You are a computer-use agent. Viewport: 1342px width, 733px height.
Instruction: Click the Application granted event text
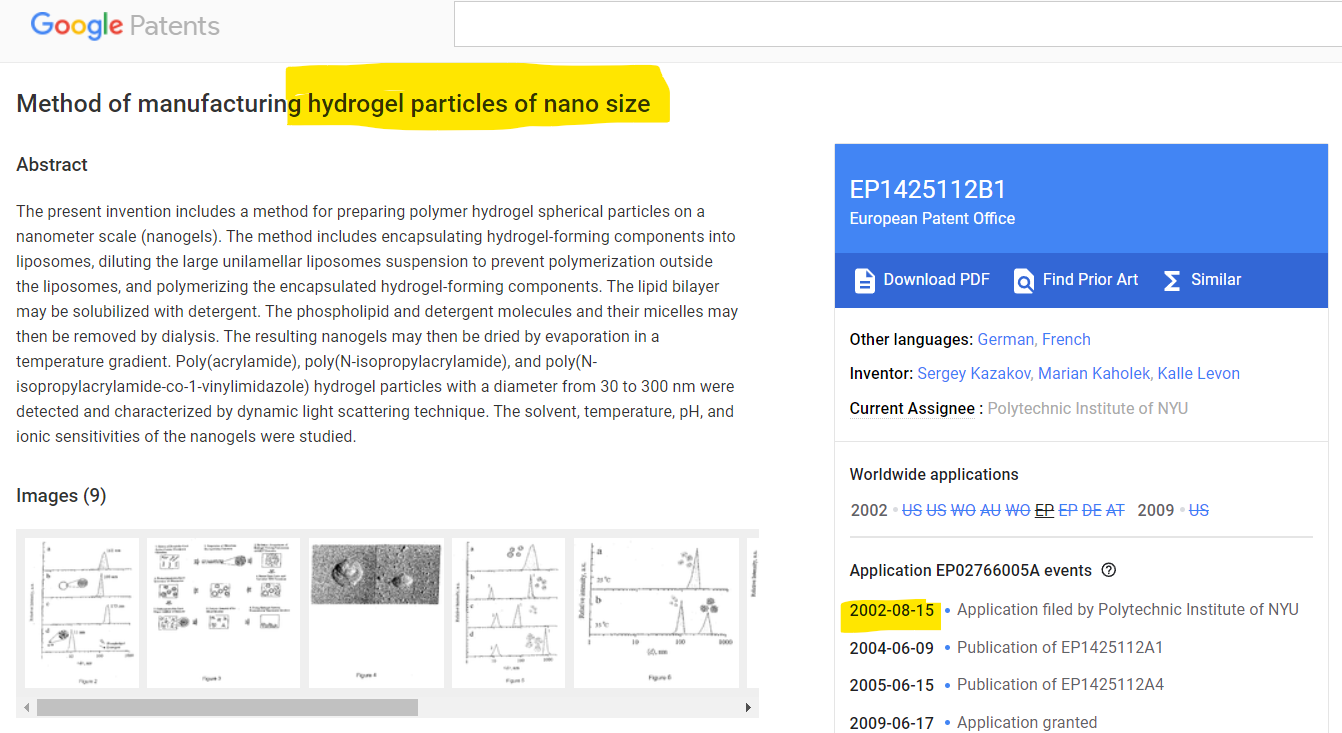(x=1027, y=722)
